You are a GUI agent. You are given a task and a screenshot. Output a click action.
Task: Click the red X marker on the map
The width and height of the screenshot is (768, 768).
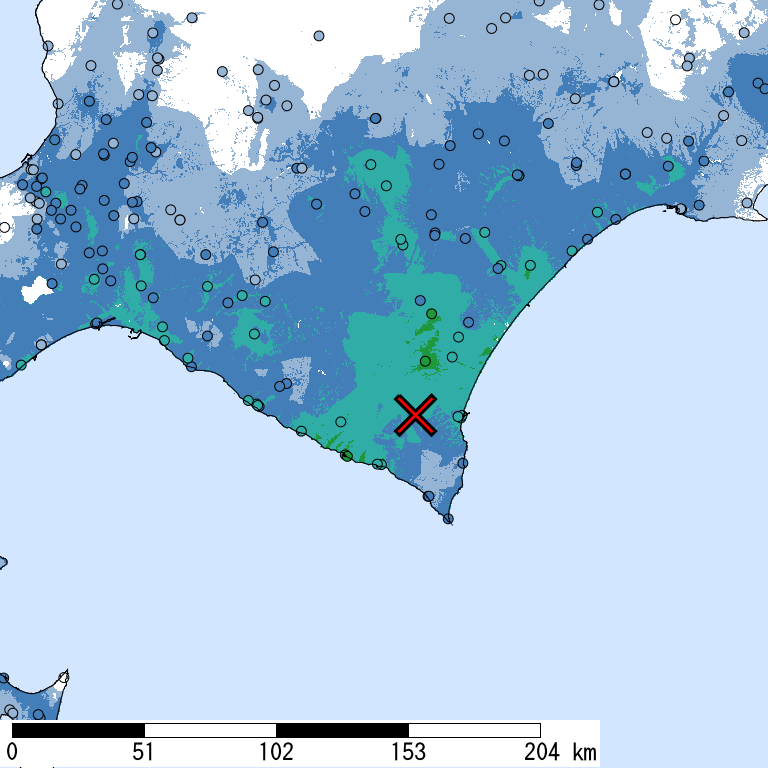coord(415,415)
